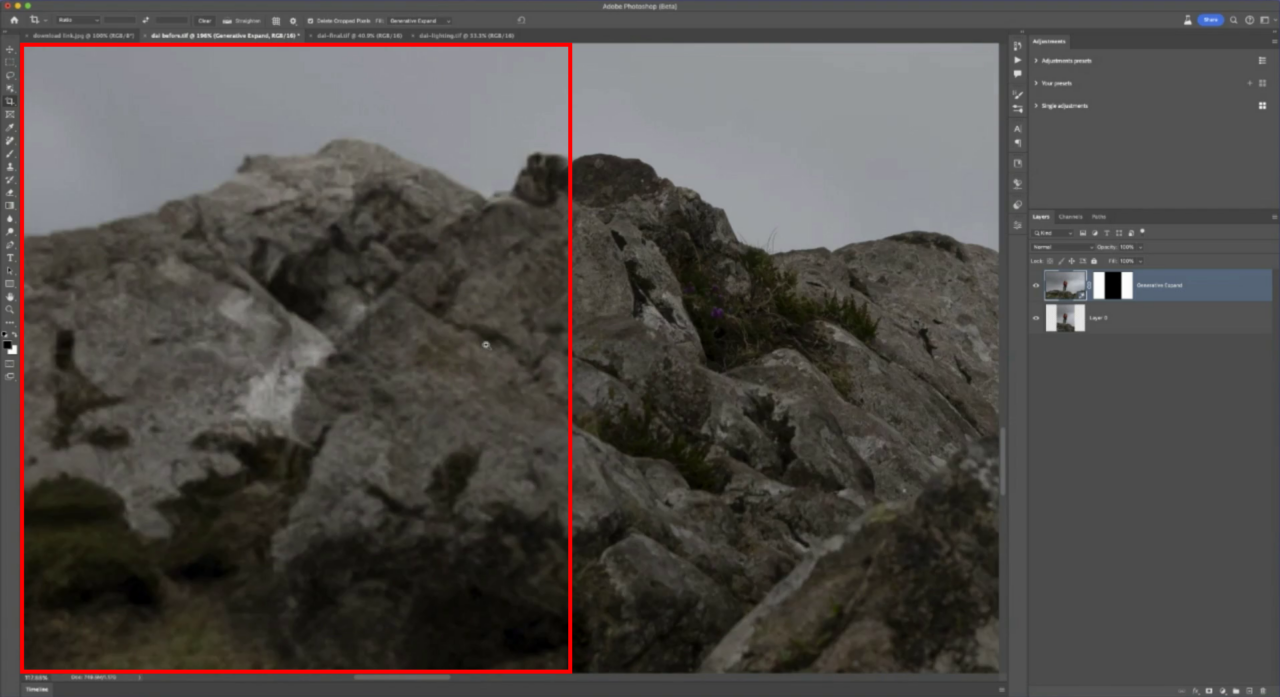Add a layer mask from the Layers panel

[1209, 691]
